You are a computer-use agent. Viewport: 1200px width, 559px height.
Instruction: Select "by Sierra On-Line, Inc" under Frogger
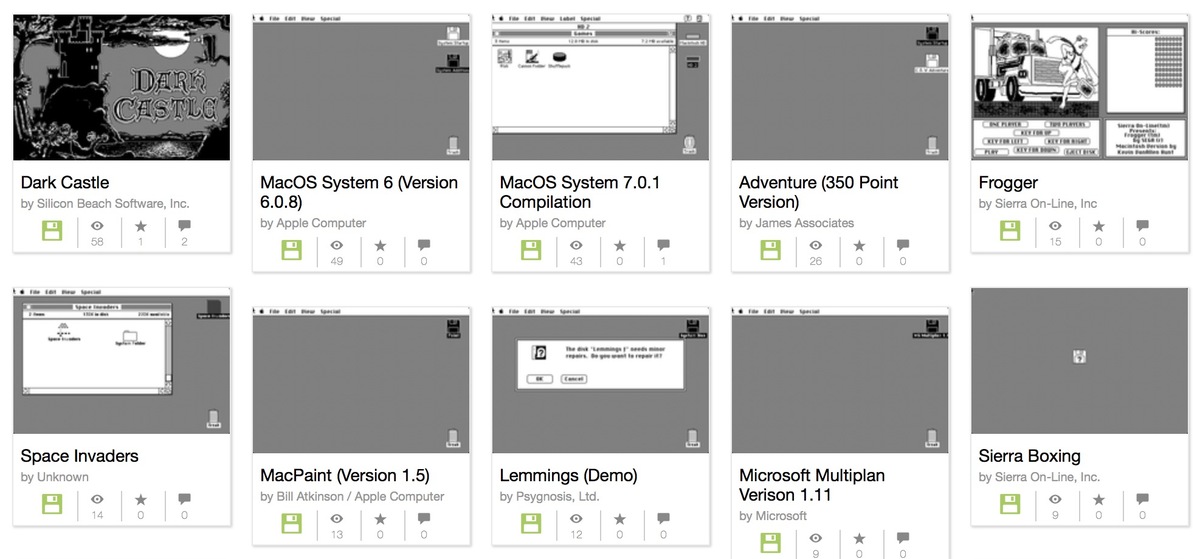pos(1038,204)
